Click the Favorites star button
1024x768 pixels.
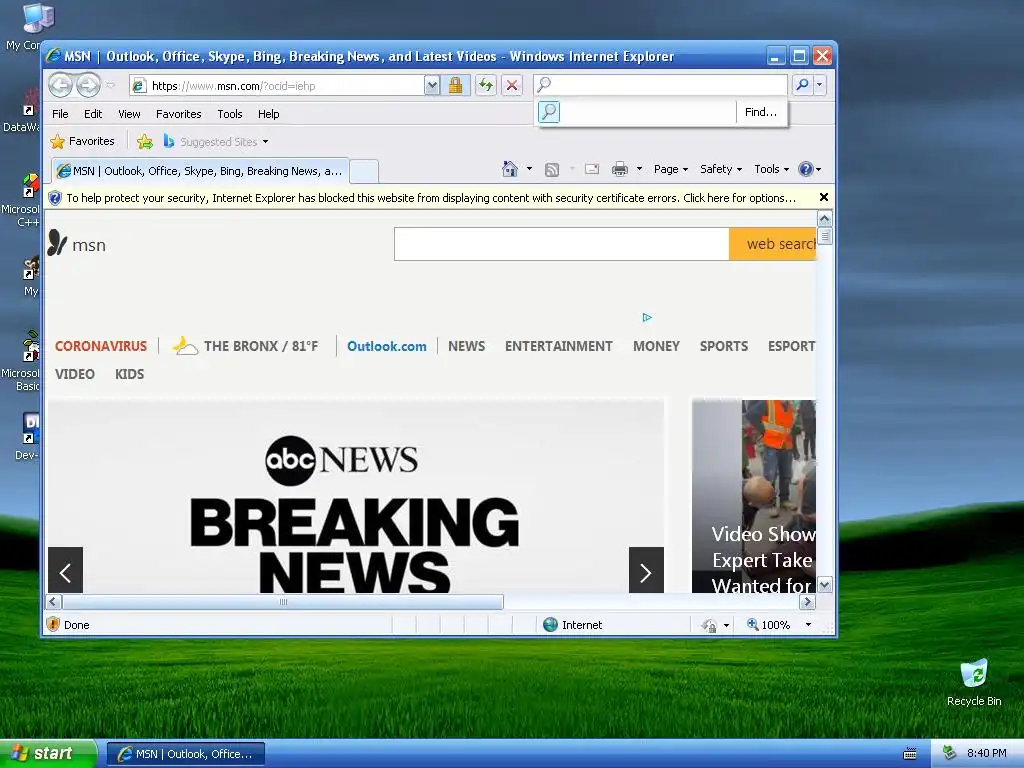[82, 141]
